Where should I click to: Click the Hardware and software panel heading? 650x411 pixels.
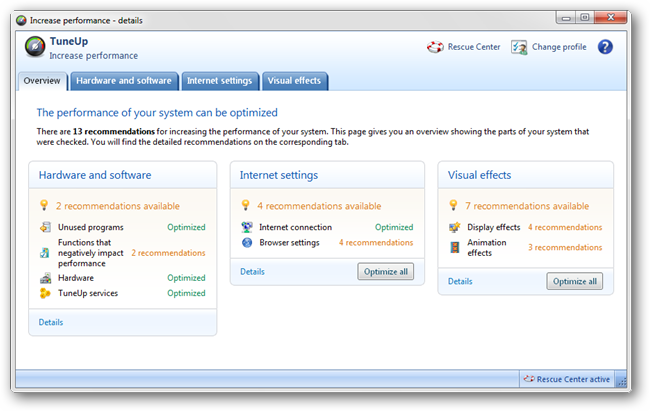point(95,175)
